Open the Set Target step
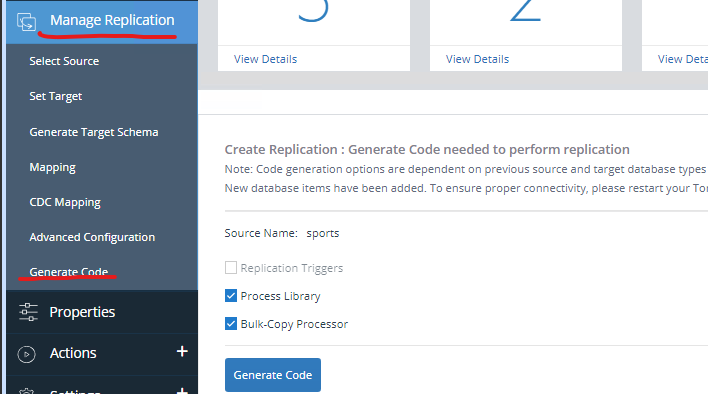The width and height of the screenshot is (708, 394). tap(56, 96)
